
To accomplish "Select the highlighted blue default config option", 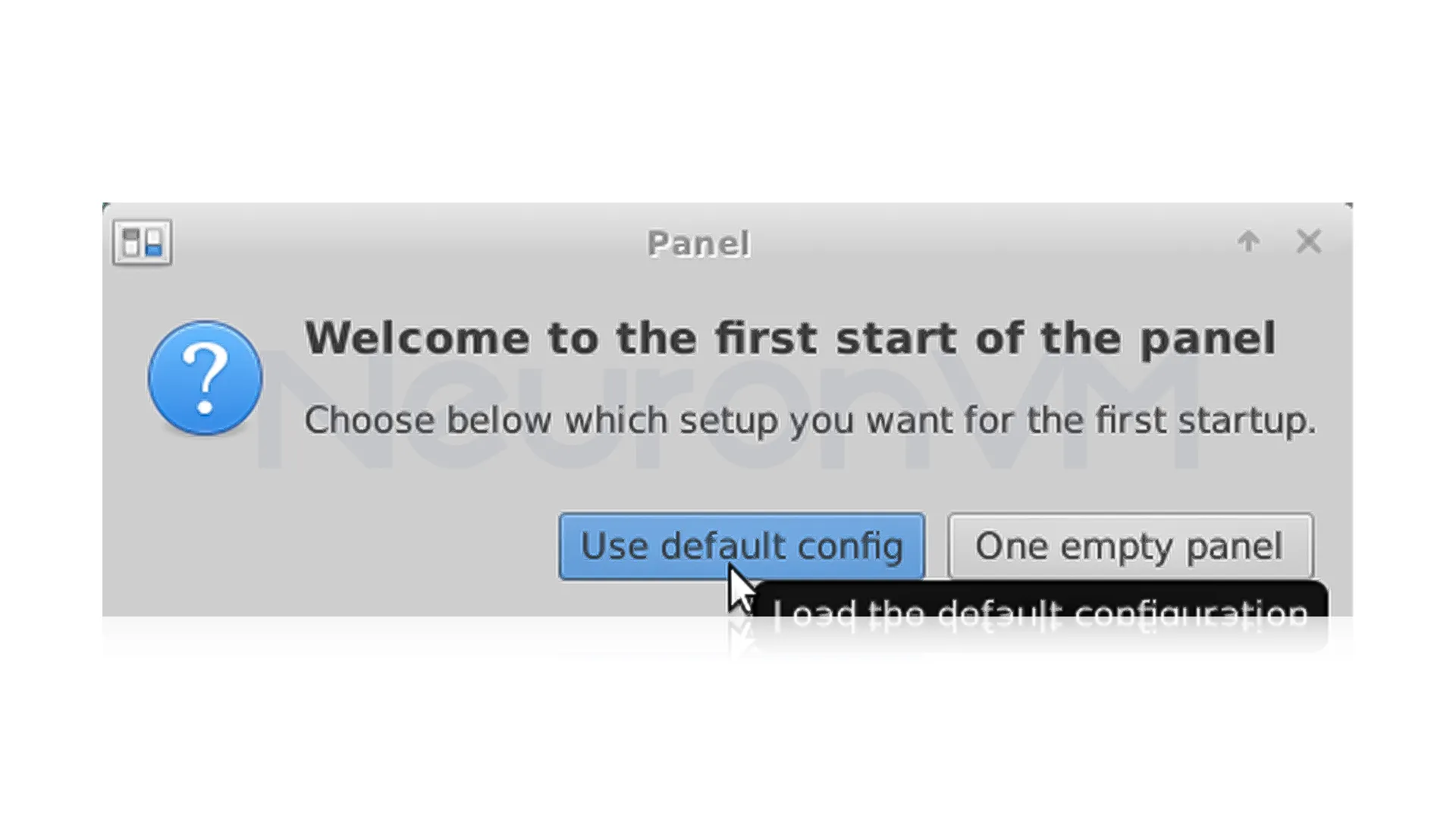I will [x=741, y=546].
